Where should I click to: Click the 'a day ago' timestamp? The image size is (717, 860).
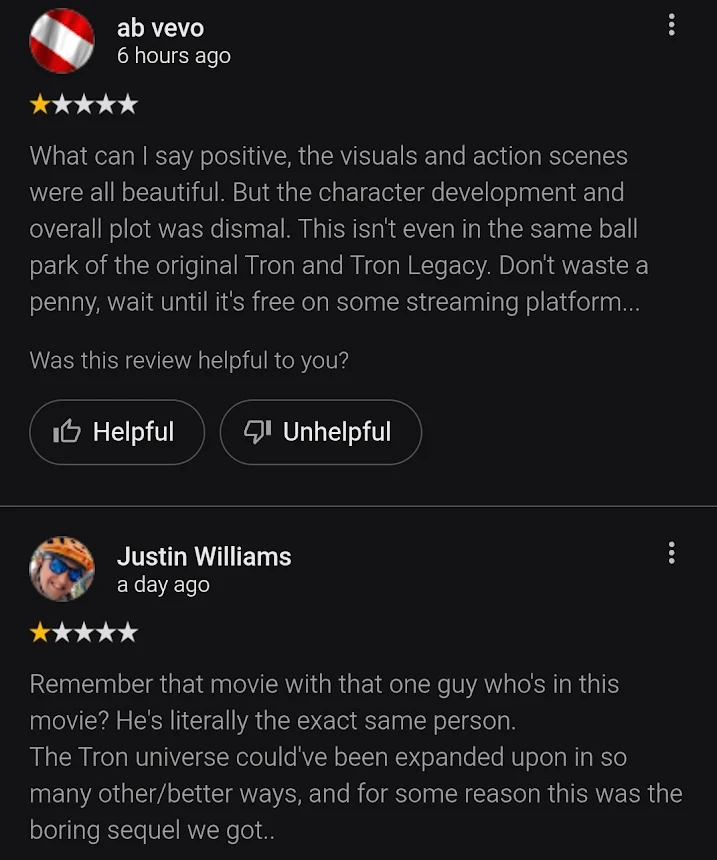(x=163, y=585)
